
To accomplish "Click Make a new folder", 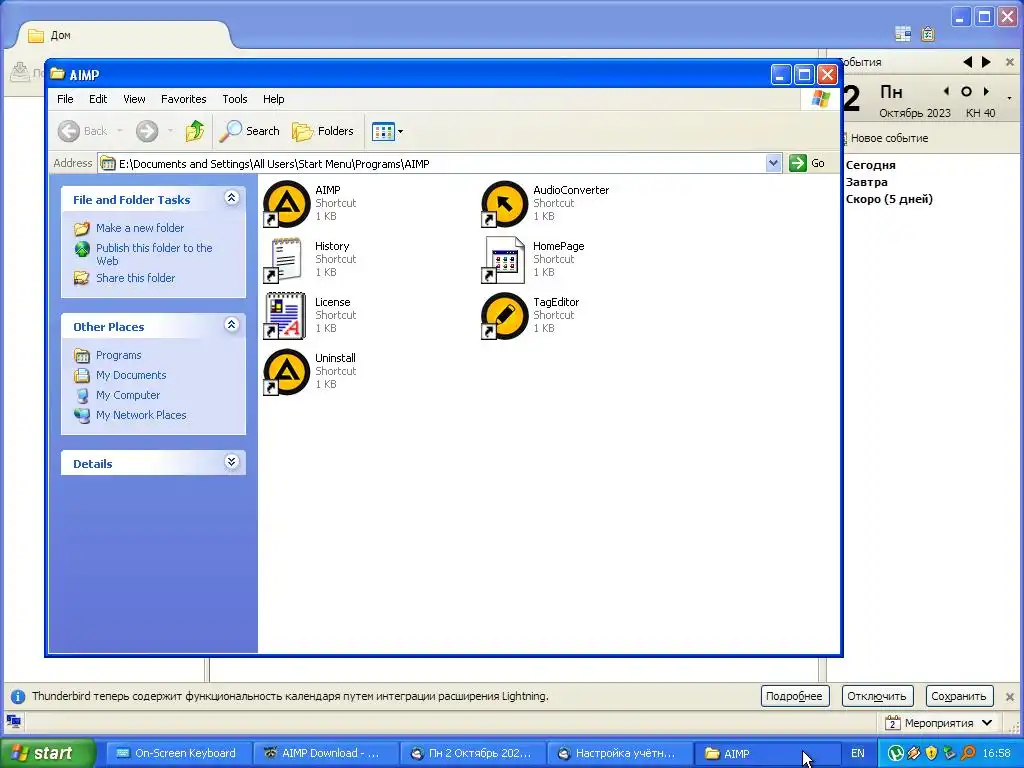I will coord(140,228).
